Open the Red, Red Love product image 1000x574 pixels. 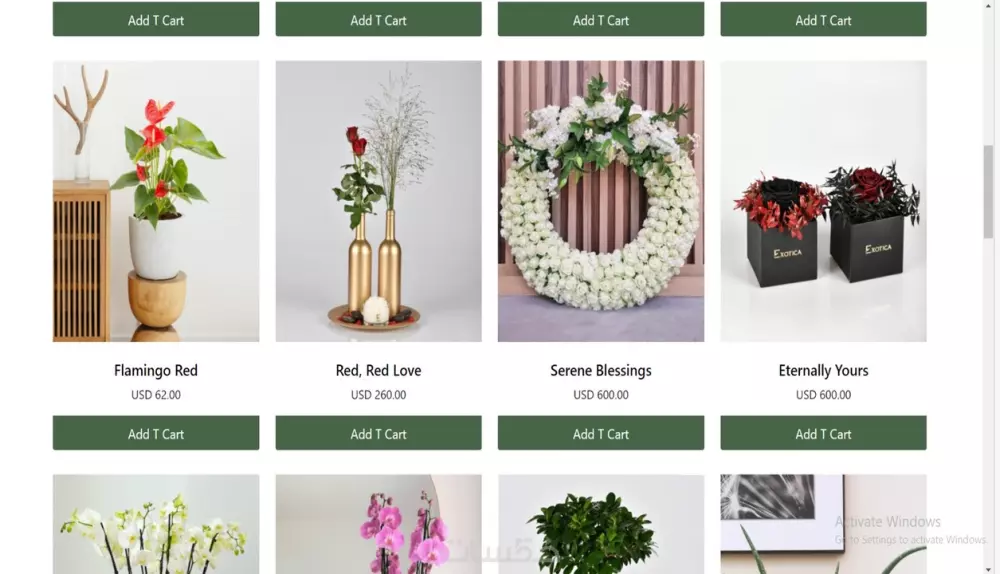tap(378, 201)
